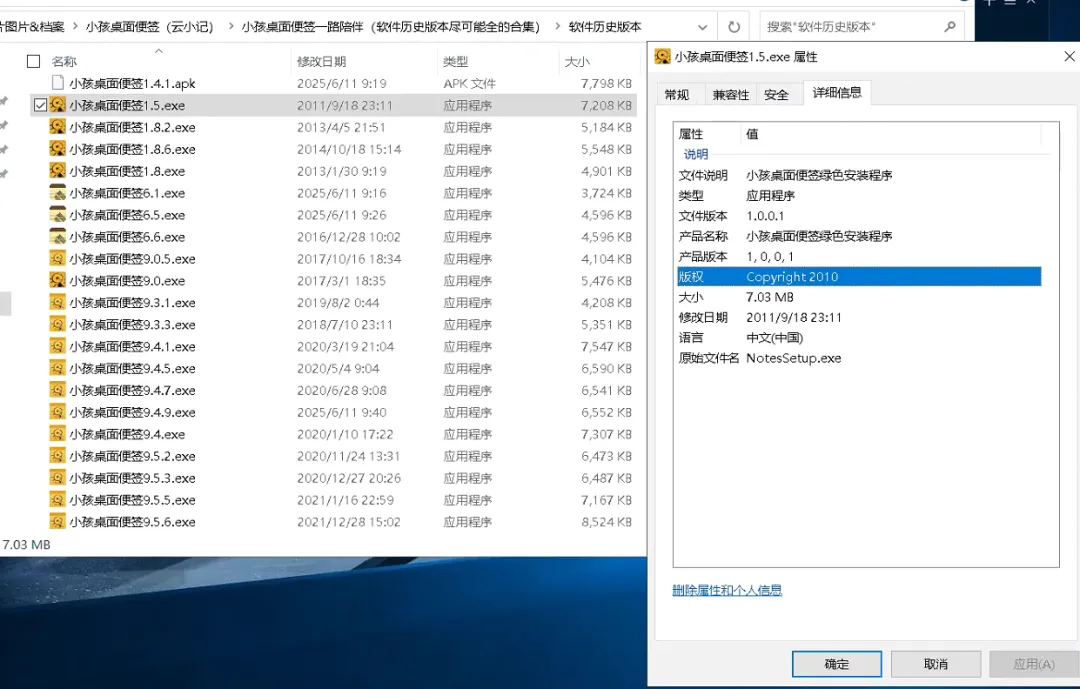Open the 安全 tab

[776, 95]
